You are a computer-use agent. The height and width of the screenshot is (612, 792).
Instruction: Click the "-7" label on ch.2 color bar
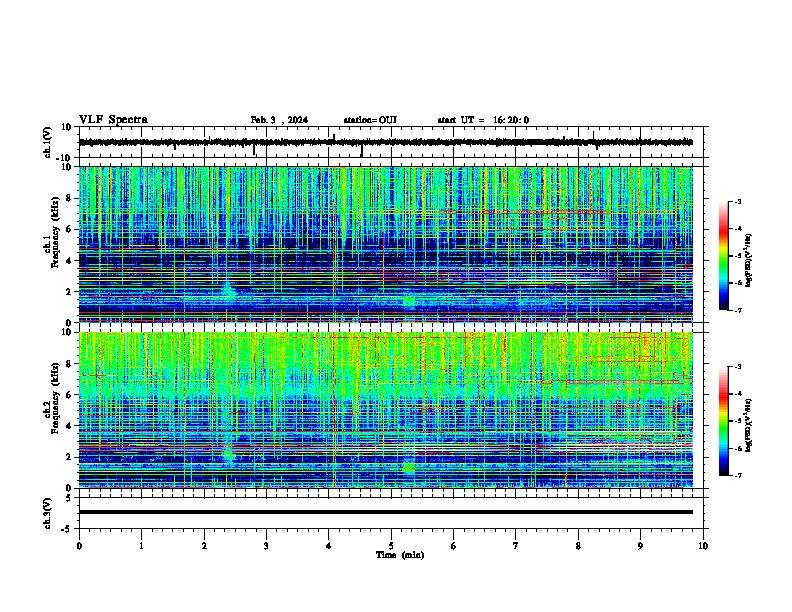pyautogui.click(x=738, y=476)
